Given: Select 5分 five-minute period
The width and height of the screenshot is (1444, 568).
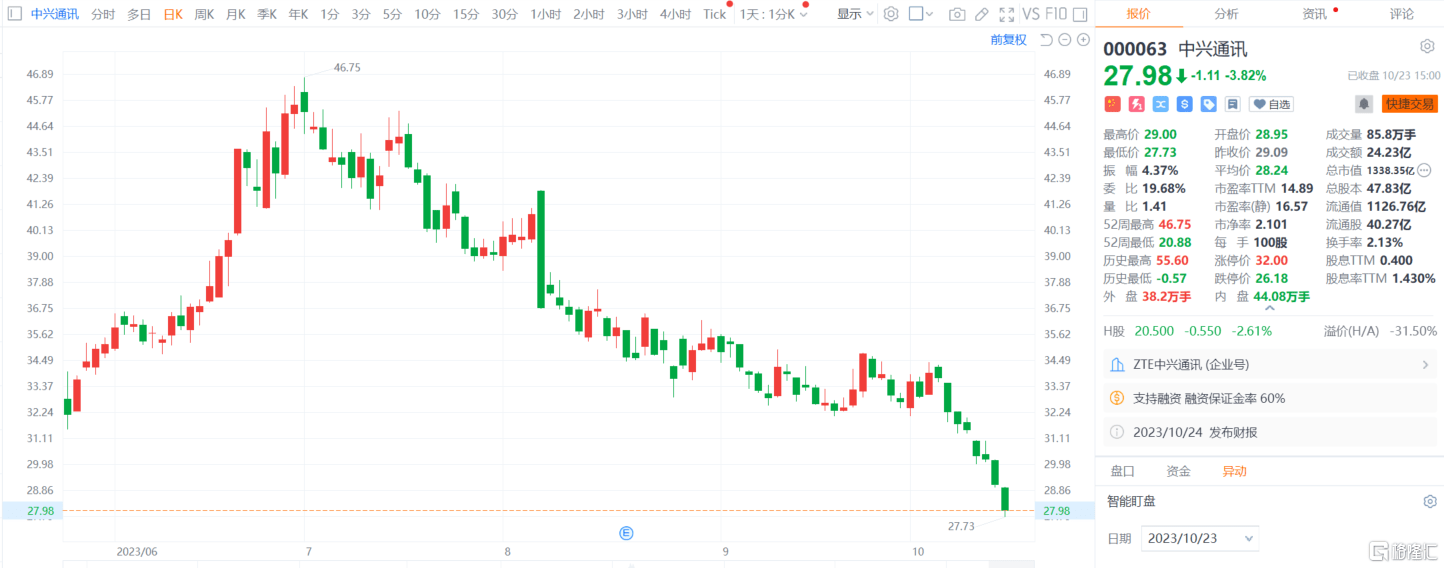Looking at the screenshot, I should (x=392, y=15).
